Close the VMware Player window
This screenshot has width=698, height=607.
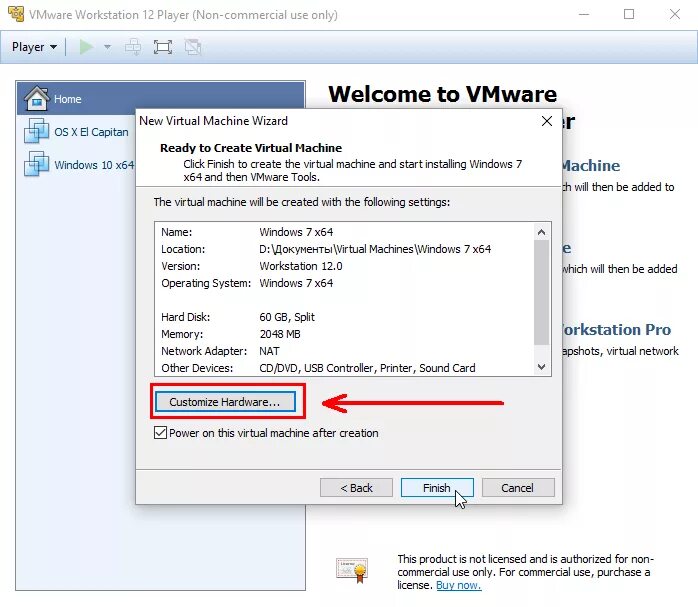click(x=675, y=14)
